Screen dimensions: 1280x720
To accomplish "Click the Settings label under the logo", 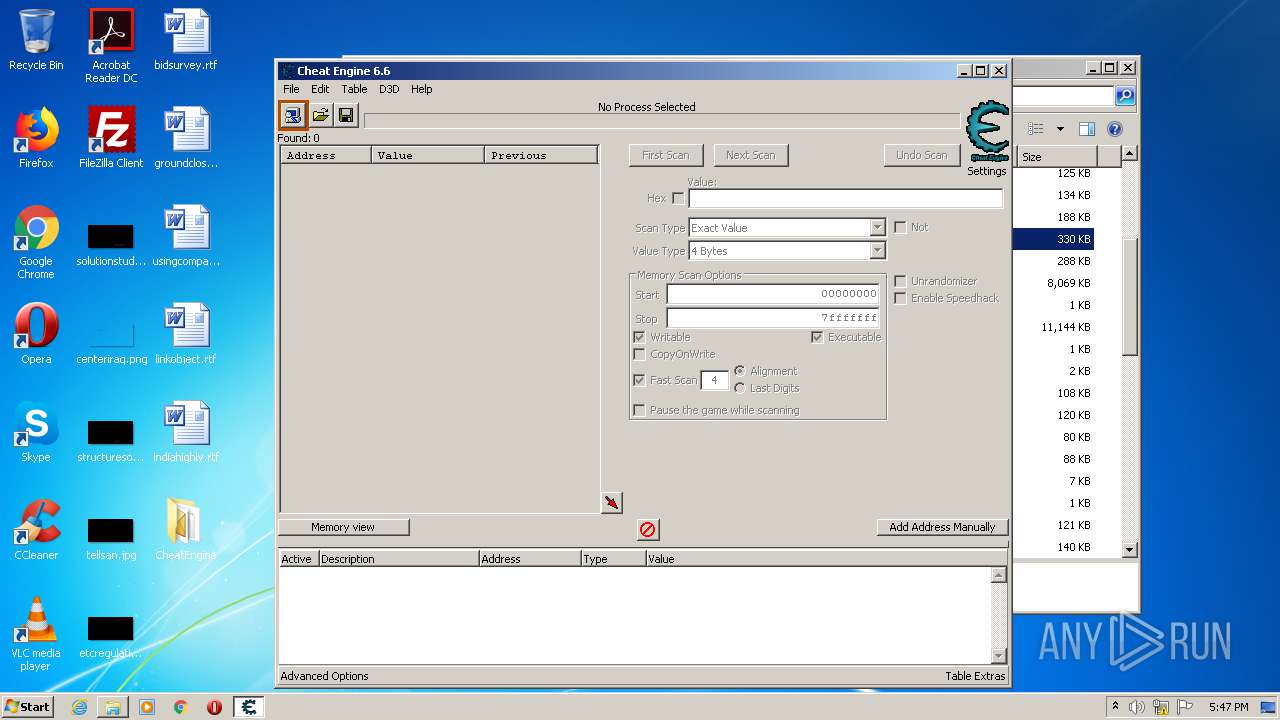I will pyautogui.click(x=986, y=171).
